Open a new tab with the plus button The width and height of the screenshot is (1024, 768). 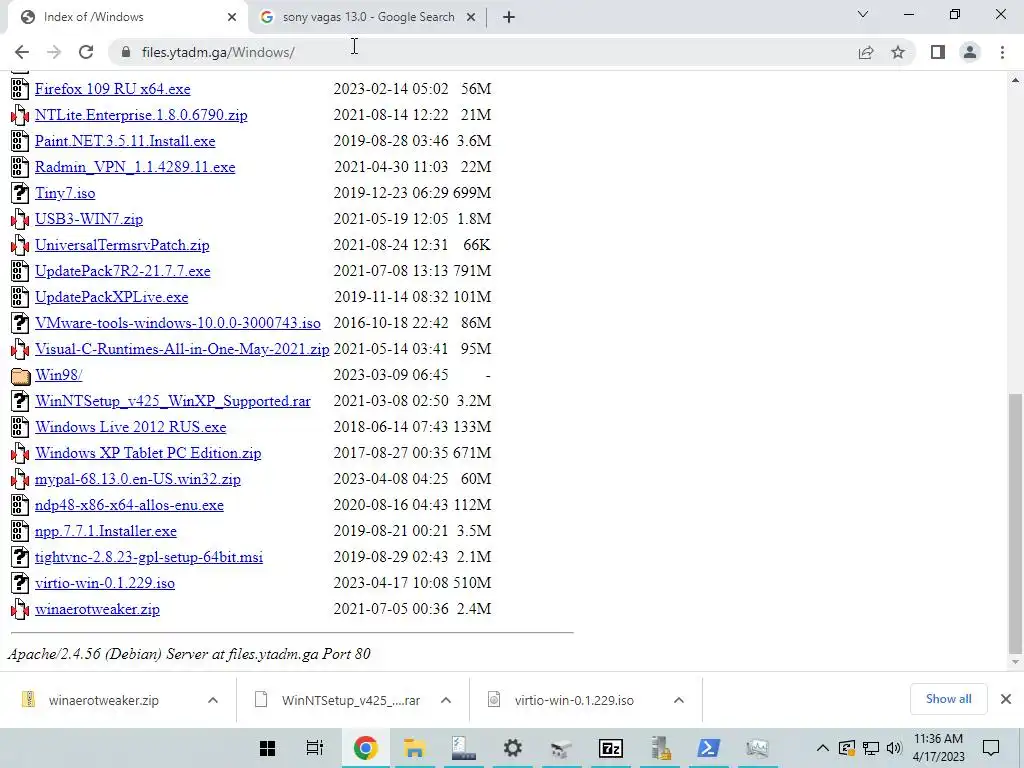pyautogui.click(x=509, y=17)
